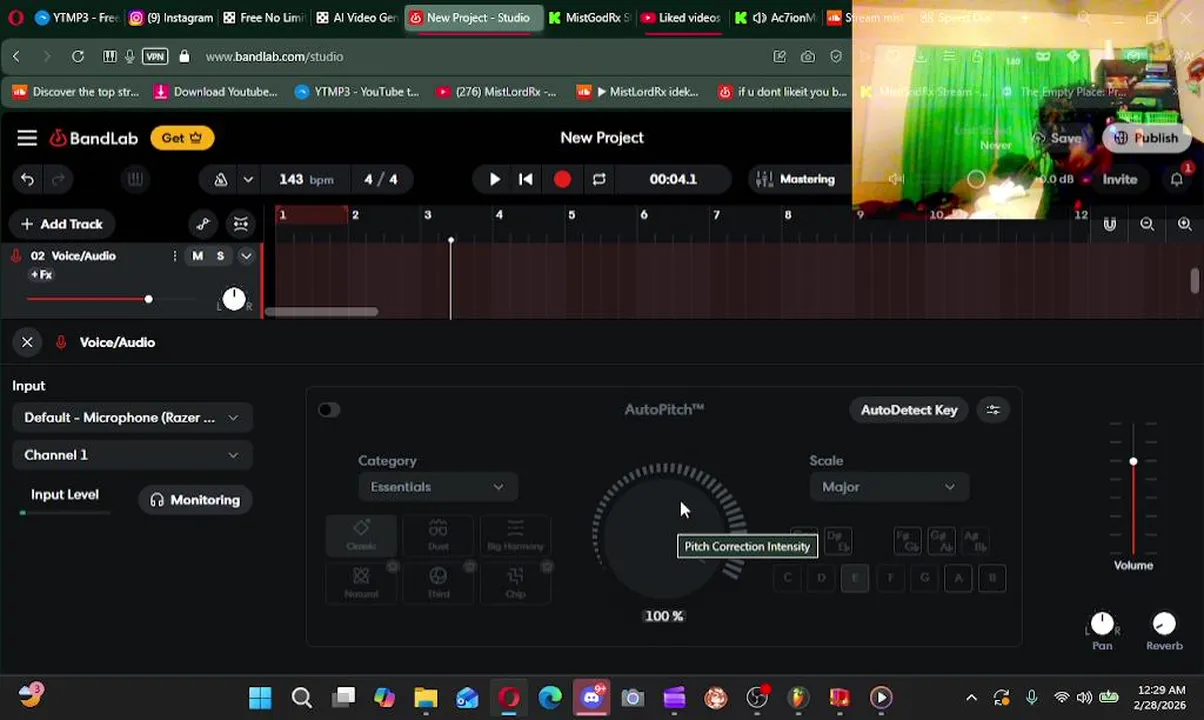The image size is (1204, 720).
Task: Toggle the E note key
Action: 855,578
